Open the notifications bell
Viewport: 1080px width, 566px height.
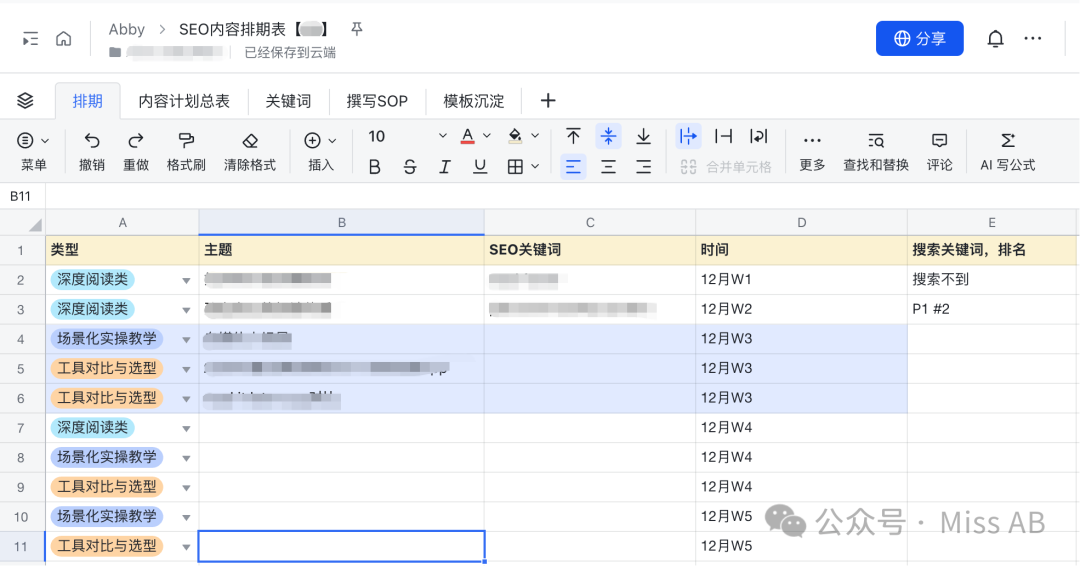pos(995,39)
